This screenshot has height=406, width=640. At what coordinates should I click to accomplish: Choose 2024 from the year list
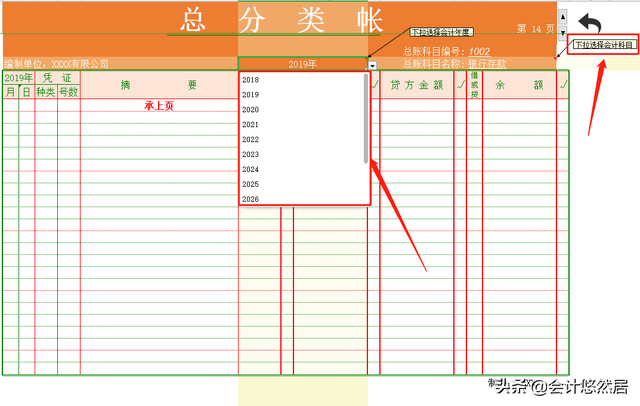click(x=250, y=169)
